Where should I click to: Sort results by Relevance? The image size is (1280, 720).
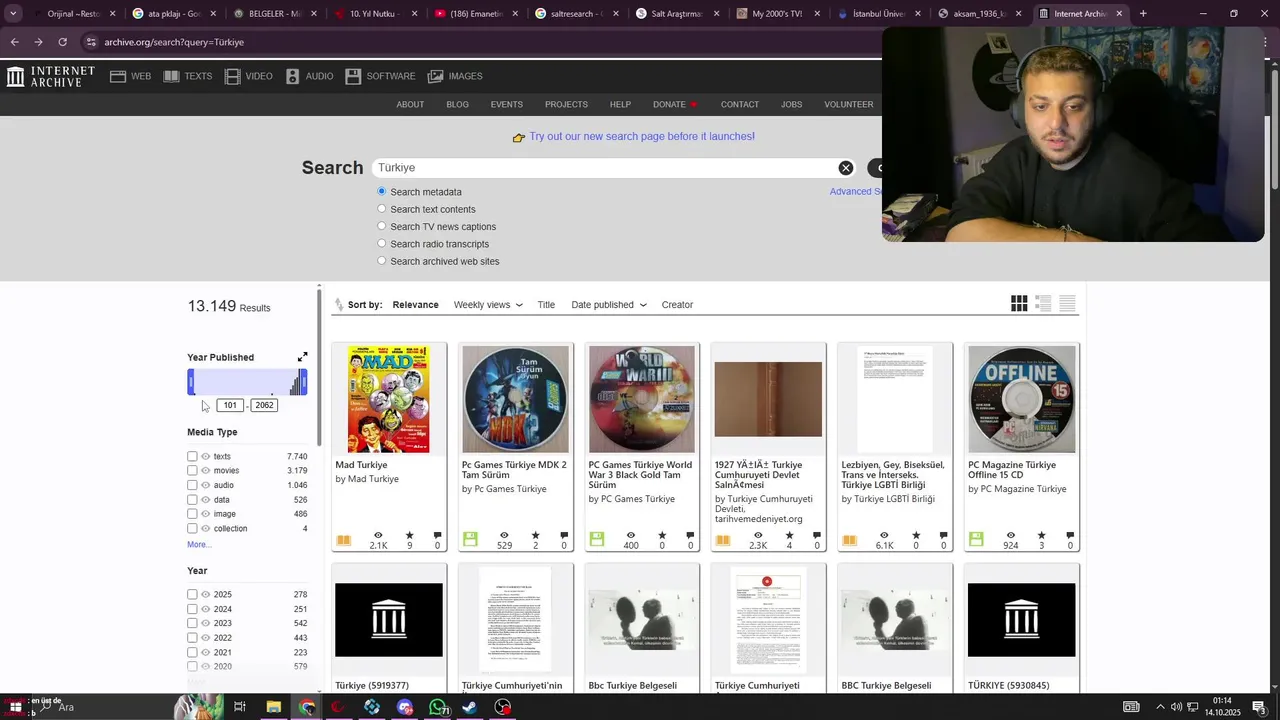click(x=415, y=305)
